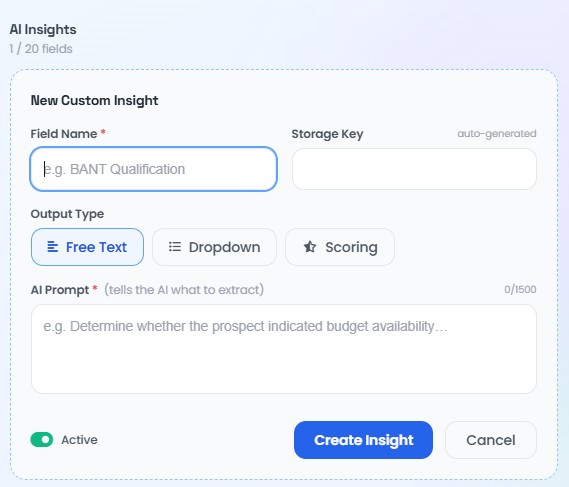Click inside the Storage Key field
This screenshot has height=487, width=569.
pos(414,169)
